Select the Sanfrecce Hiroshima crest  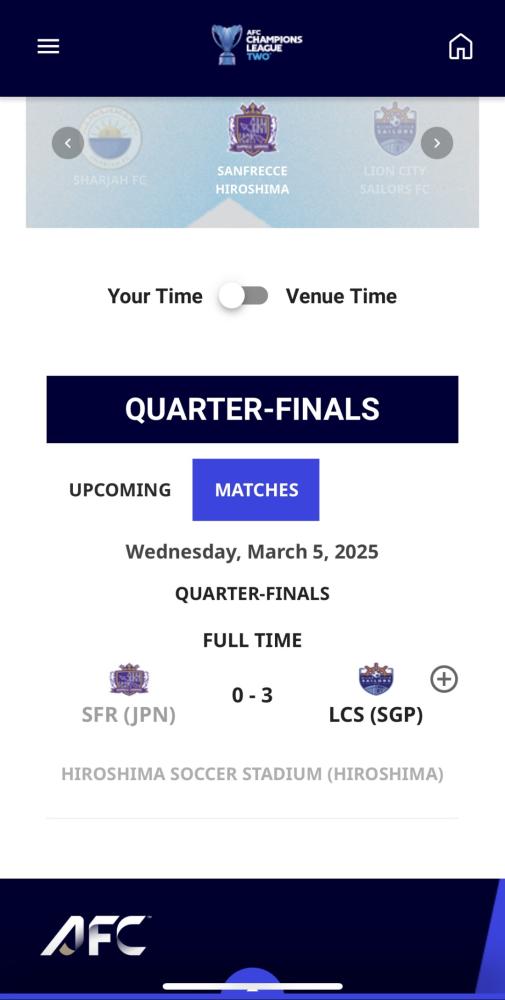252,129
